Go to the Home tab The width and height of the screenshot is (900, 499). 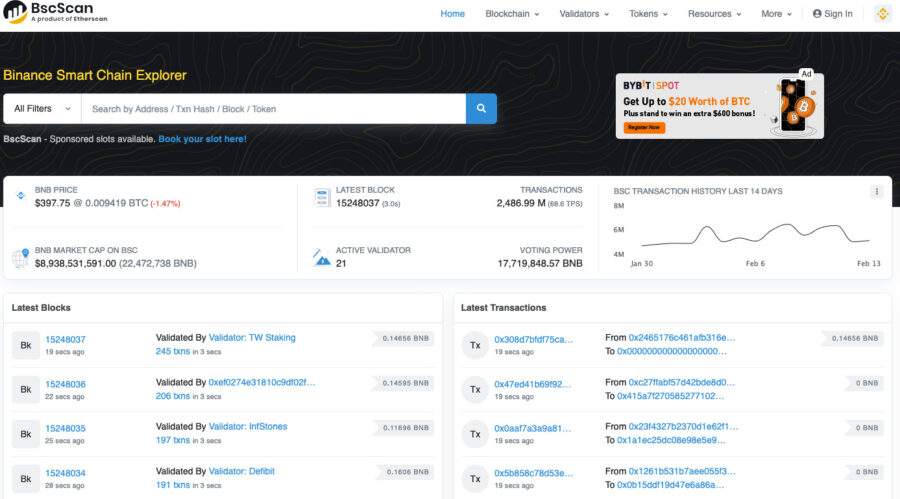coord(452,14)
